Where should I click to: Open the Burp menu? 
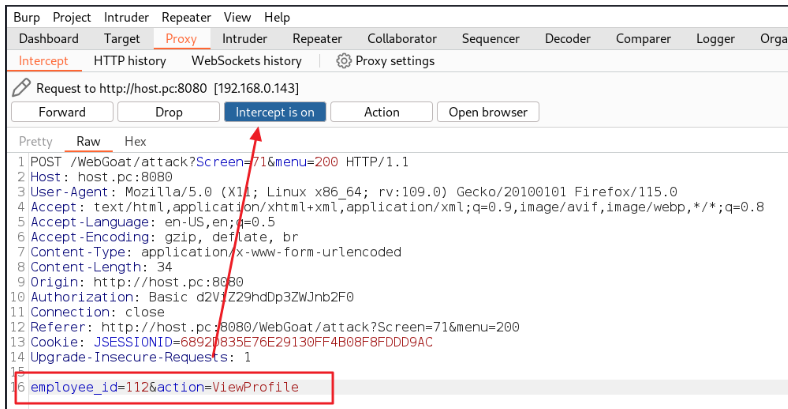(x=27, y=18)
